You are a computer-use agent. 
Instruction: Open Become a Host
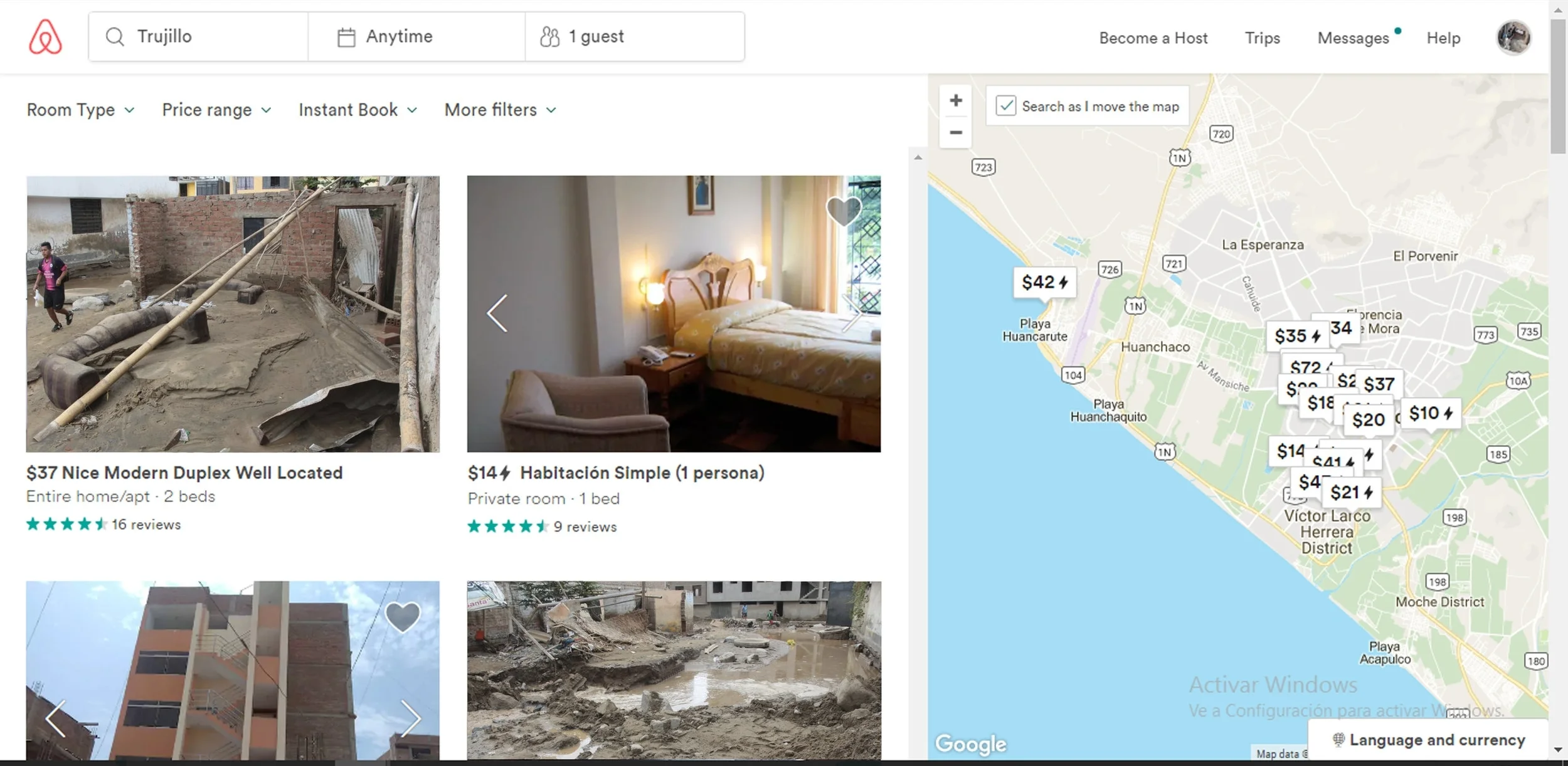click(1153, 38)
